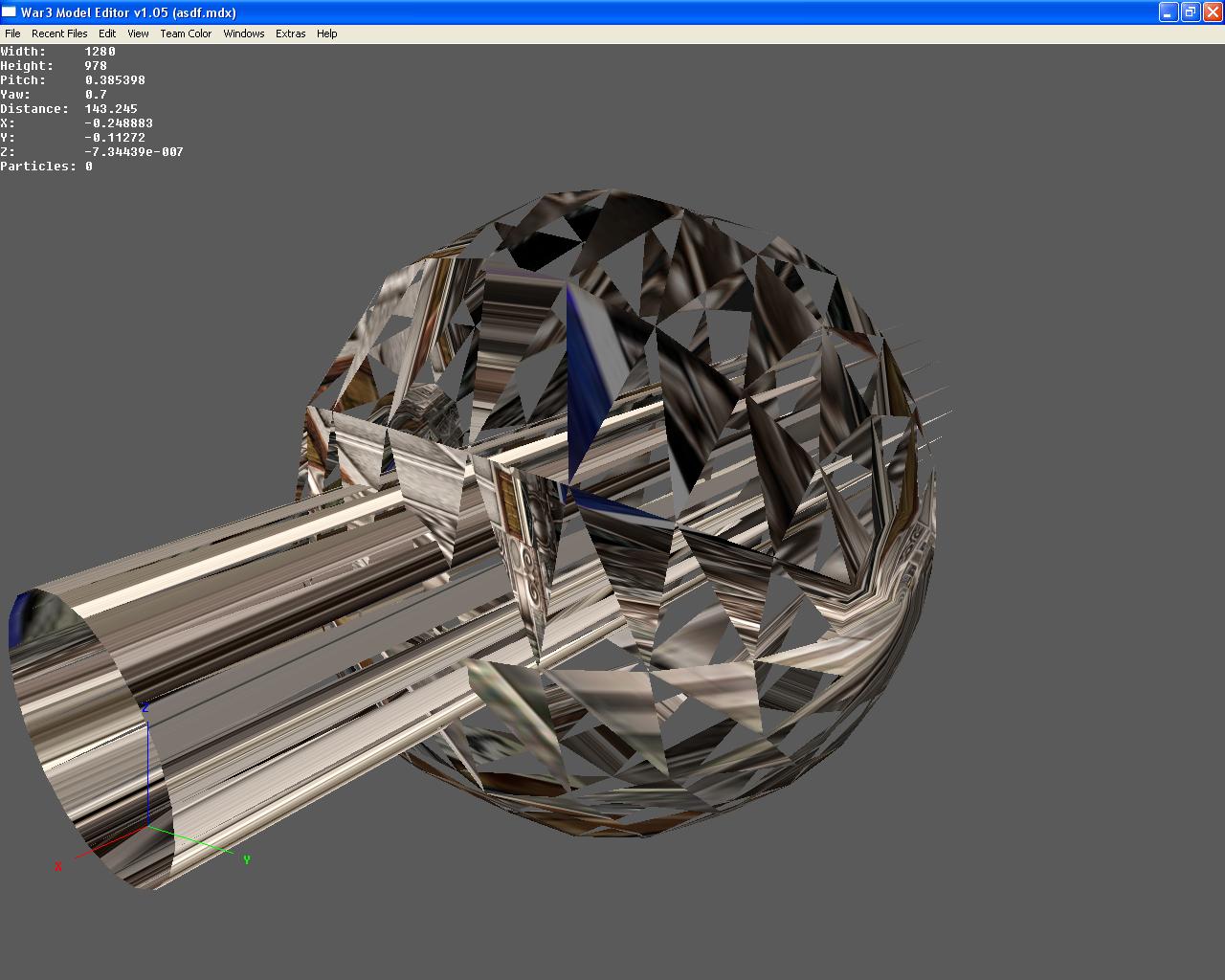Open the Recent Files menu
Viewport: 1225px width, 980px height.
pos(59,33)
